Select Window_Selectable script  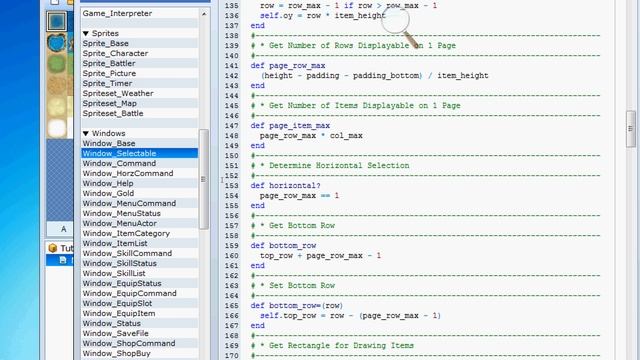(x=140, y=153)
